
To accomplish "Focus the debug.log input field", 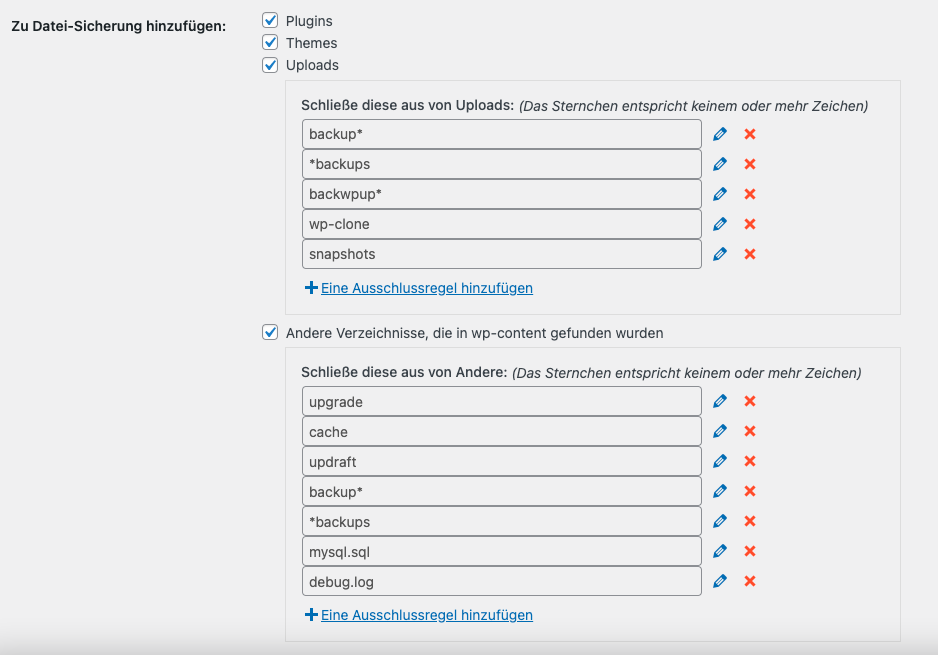I will pyautogui.click(x=501, y=581).
